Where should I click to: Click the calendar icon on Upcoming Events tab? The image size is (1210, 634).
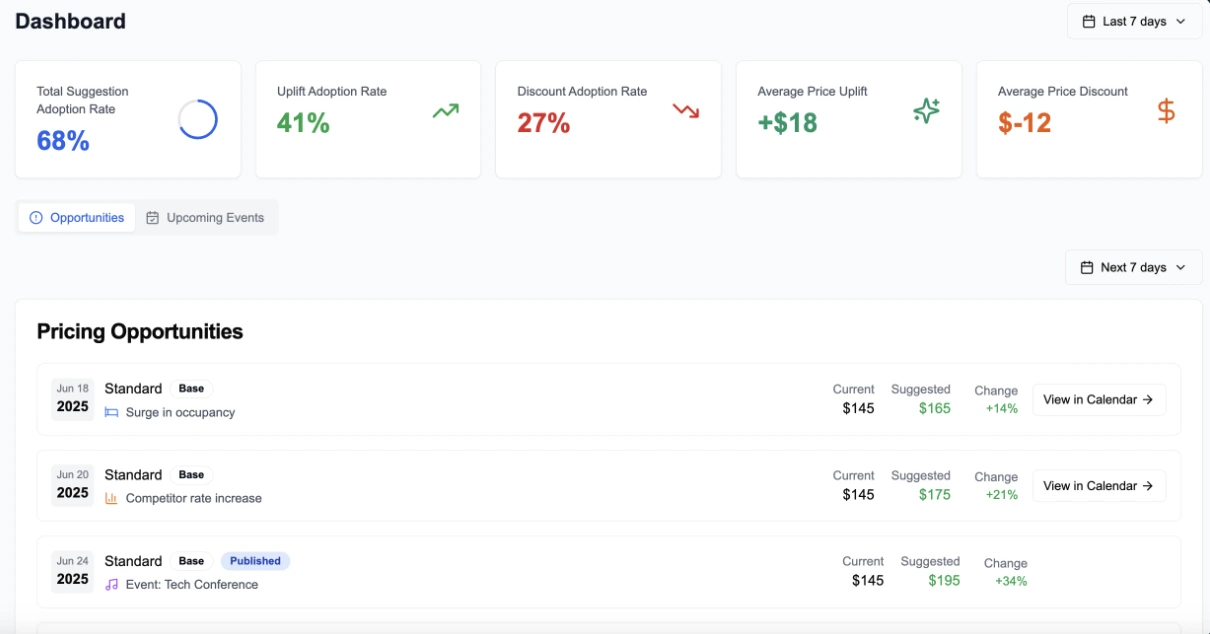(x=153, y=217)
